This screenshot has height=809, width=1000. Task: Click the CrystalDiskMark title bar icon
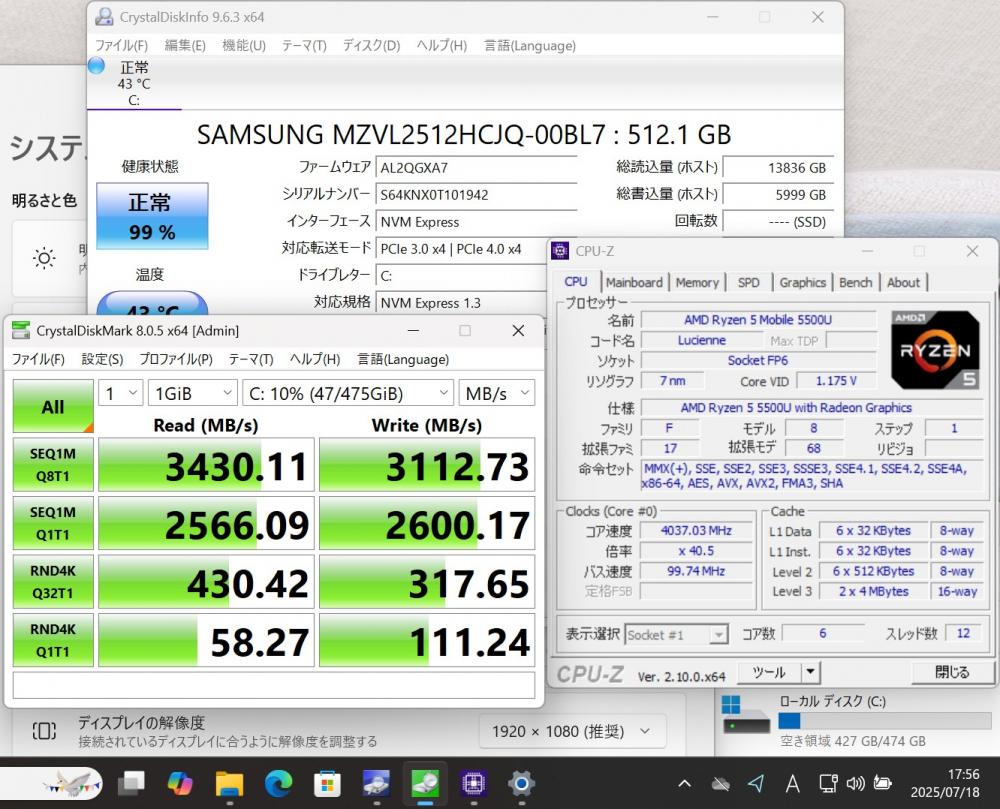tap(21, 330)
